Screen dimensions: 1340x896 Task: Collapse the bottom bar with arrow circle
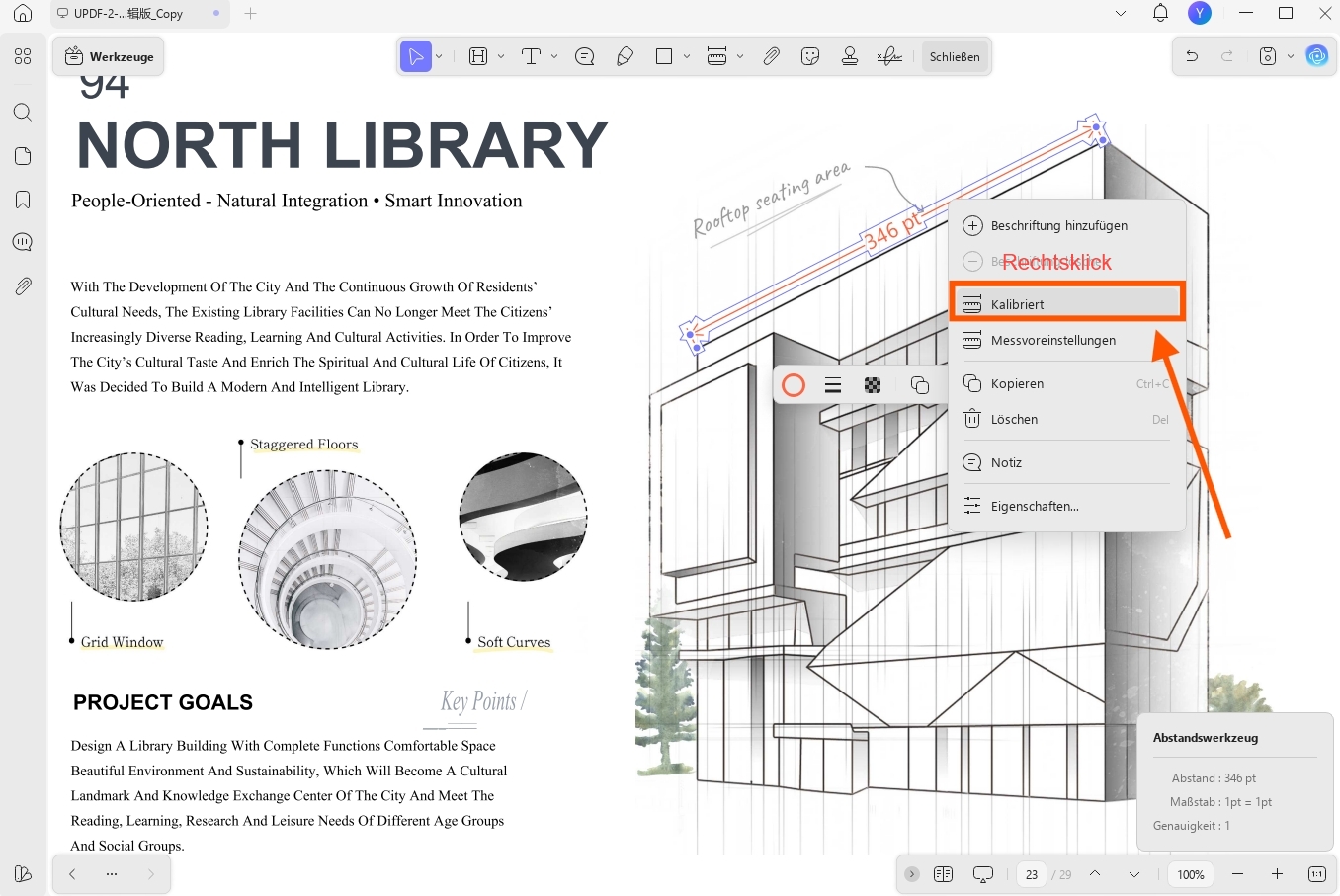click(912, 874)
